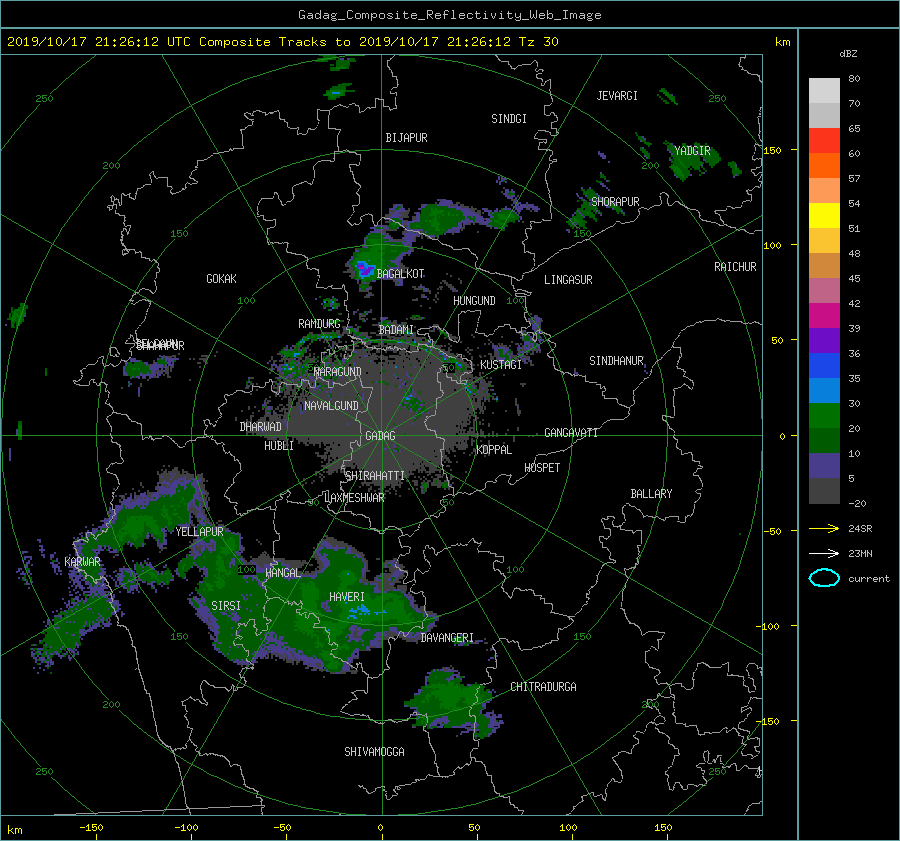
Task: Pick the lightest gray swatch below 80
Action: pos(824,90)
